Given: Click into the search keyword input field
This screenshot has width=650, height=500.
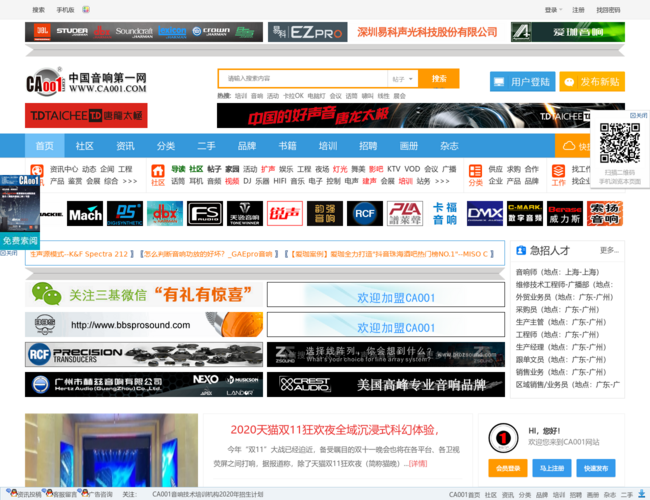Looking at the screenshot, I should pyautogui.click(x=302, y=79).
